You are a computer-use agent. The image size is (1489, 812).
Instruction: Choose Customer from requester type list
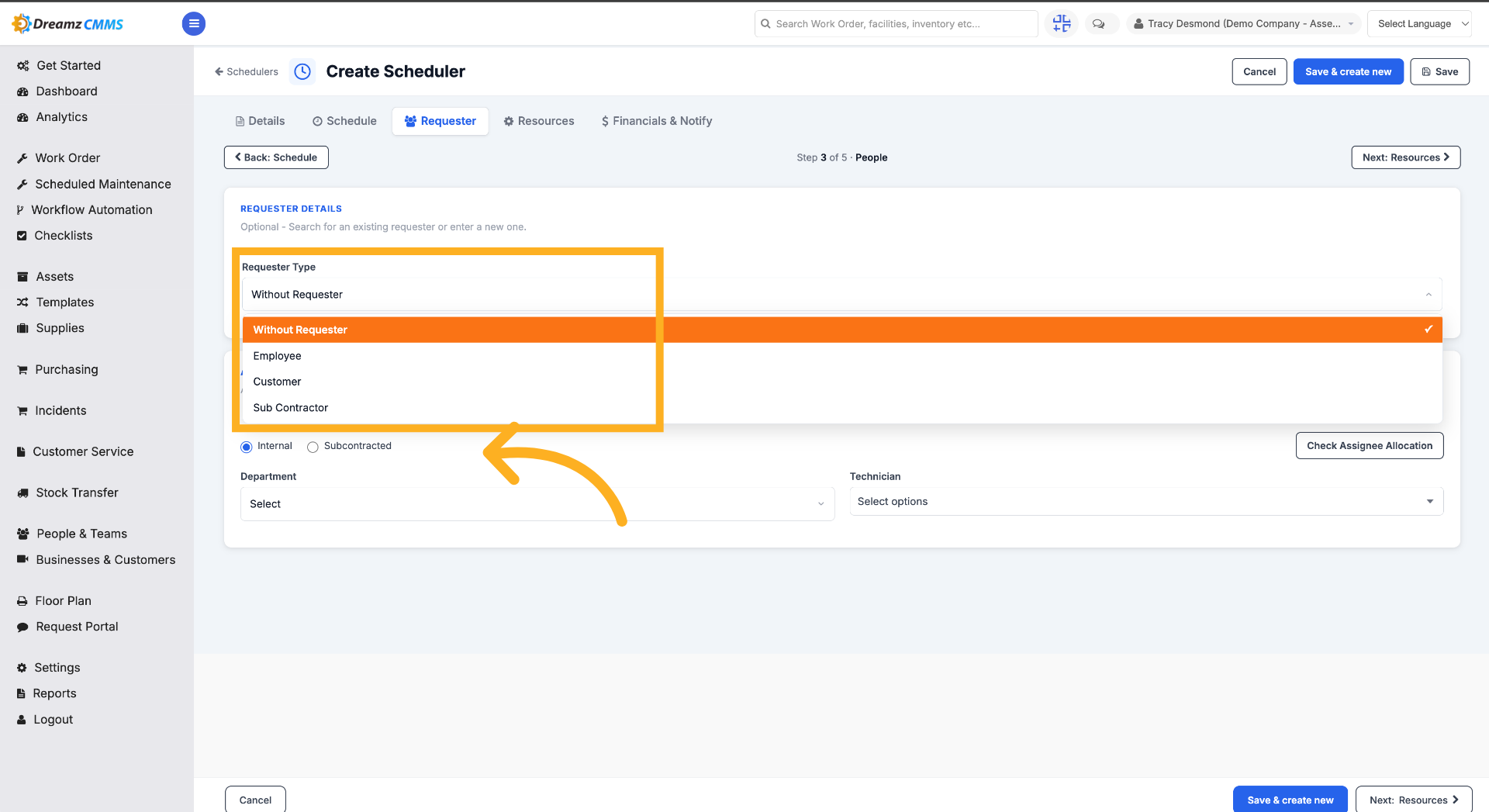[841, 382]
